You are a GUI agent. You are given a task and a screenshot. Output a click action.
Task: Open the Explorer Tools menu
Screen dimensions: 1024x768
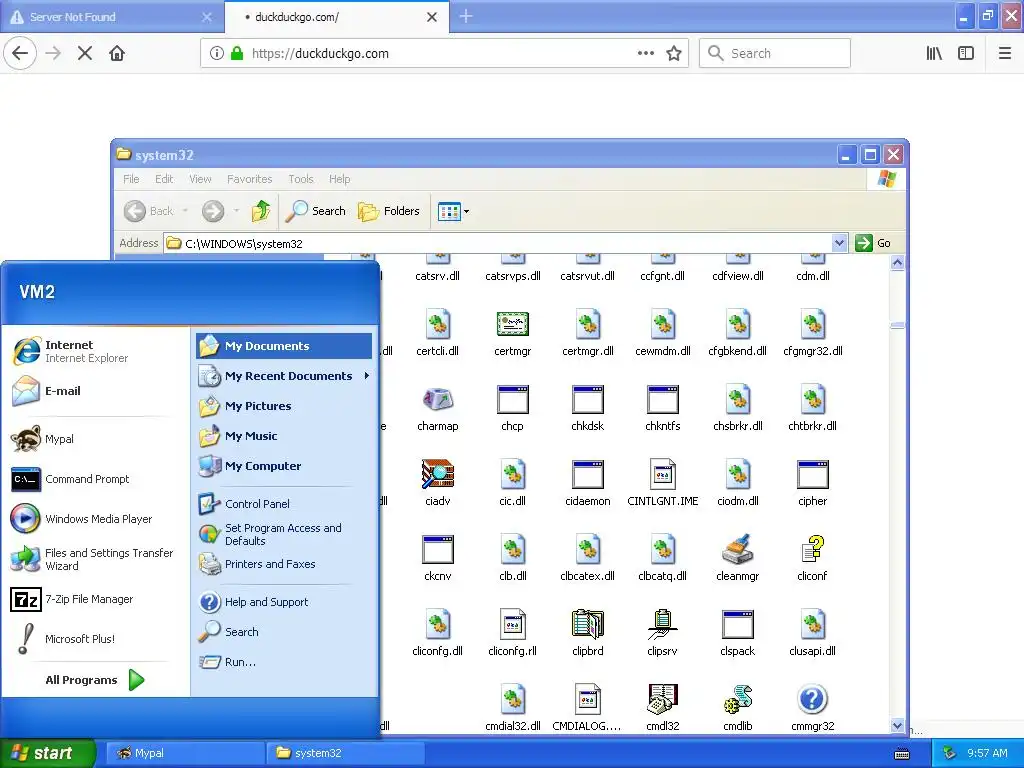click(301, 179)
